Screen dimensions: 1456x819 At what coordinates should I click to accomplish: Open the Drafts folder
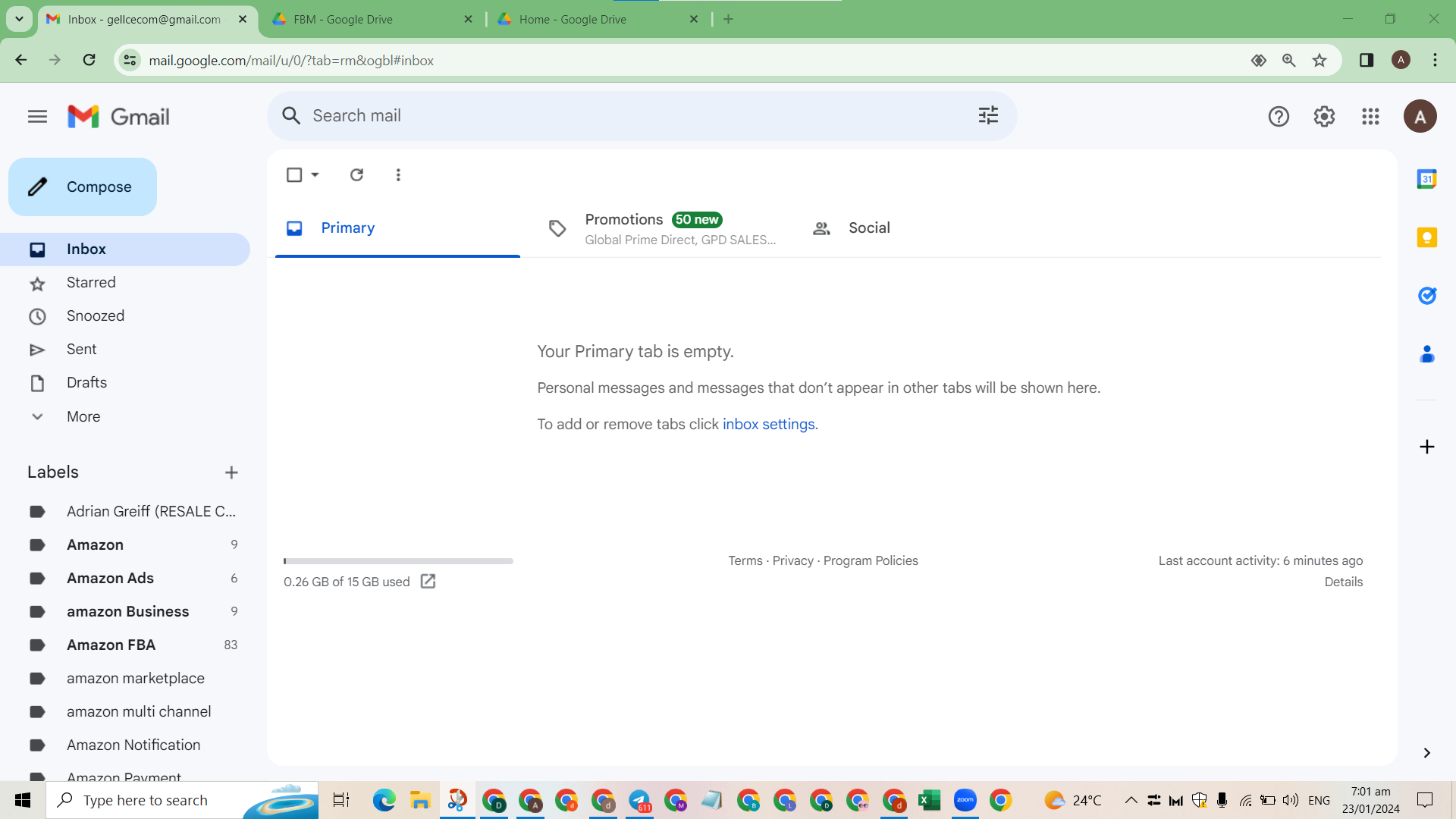click(125, 383)
